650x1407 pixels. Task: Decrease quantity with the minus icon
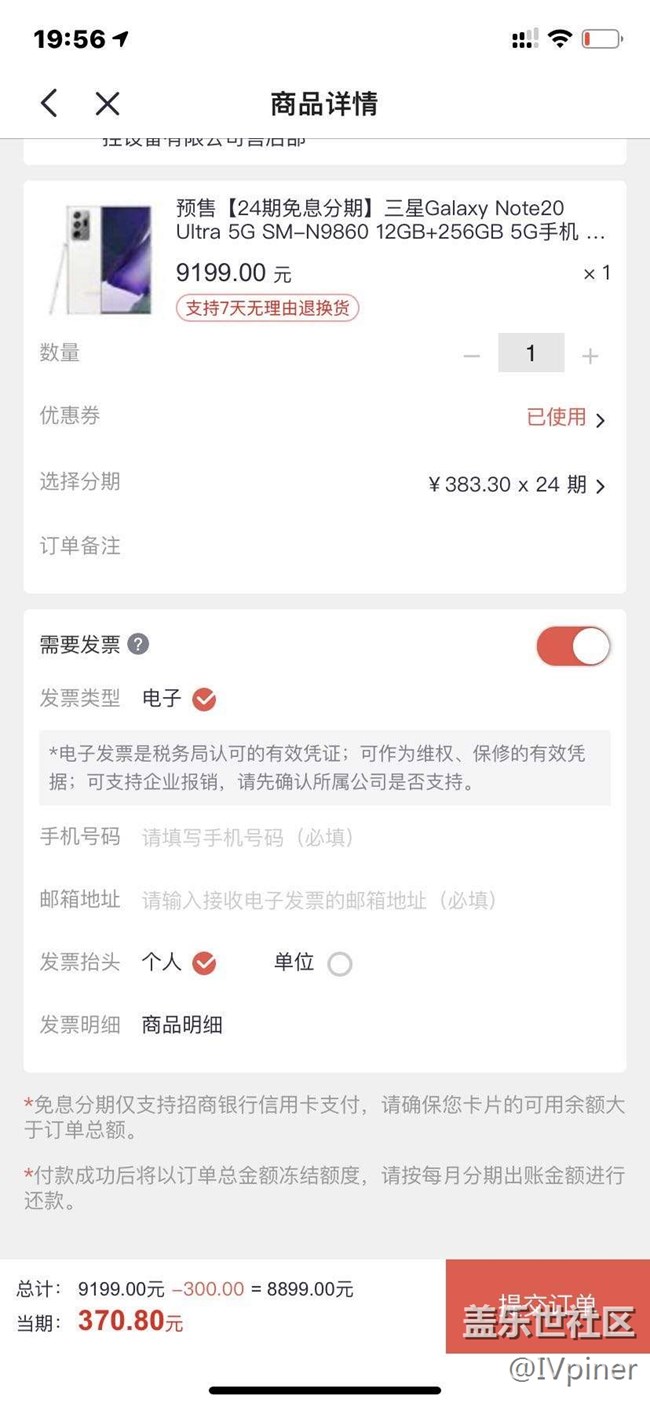[472, 355]
